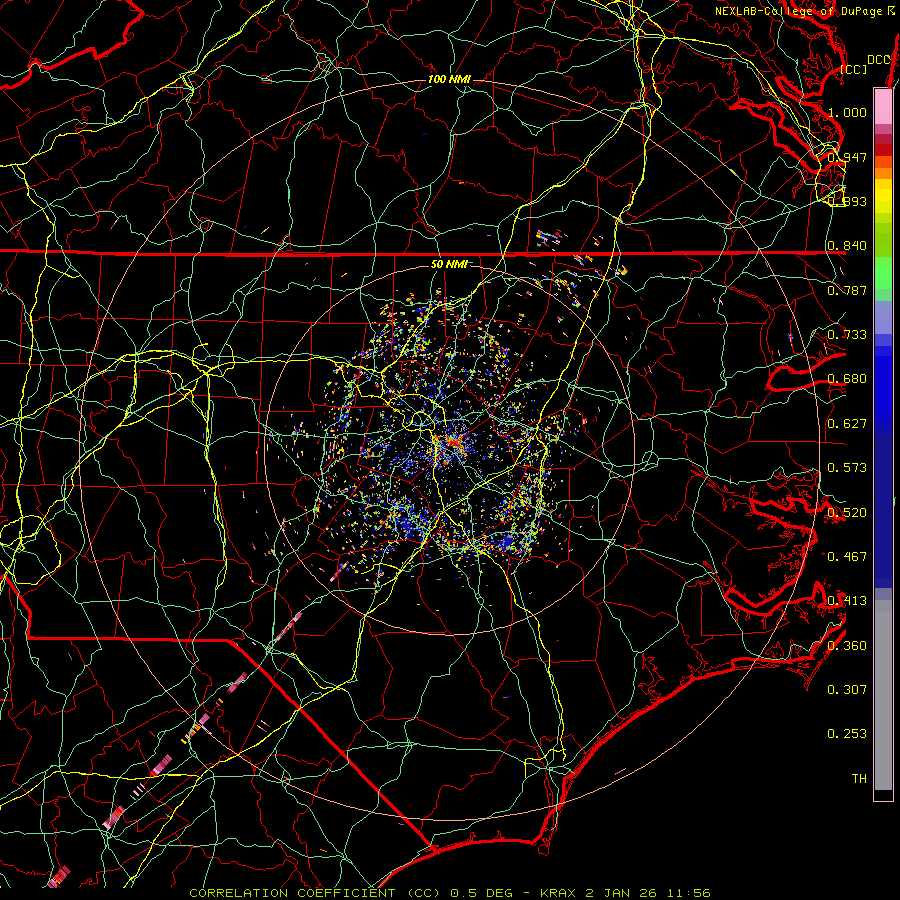The height and width of the screenshot is (900, 900).
Task: Click the red echo cluster at radar center
Action: [453, 443]
